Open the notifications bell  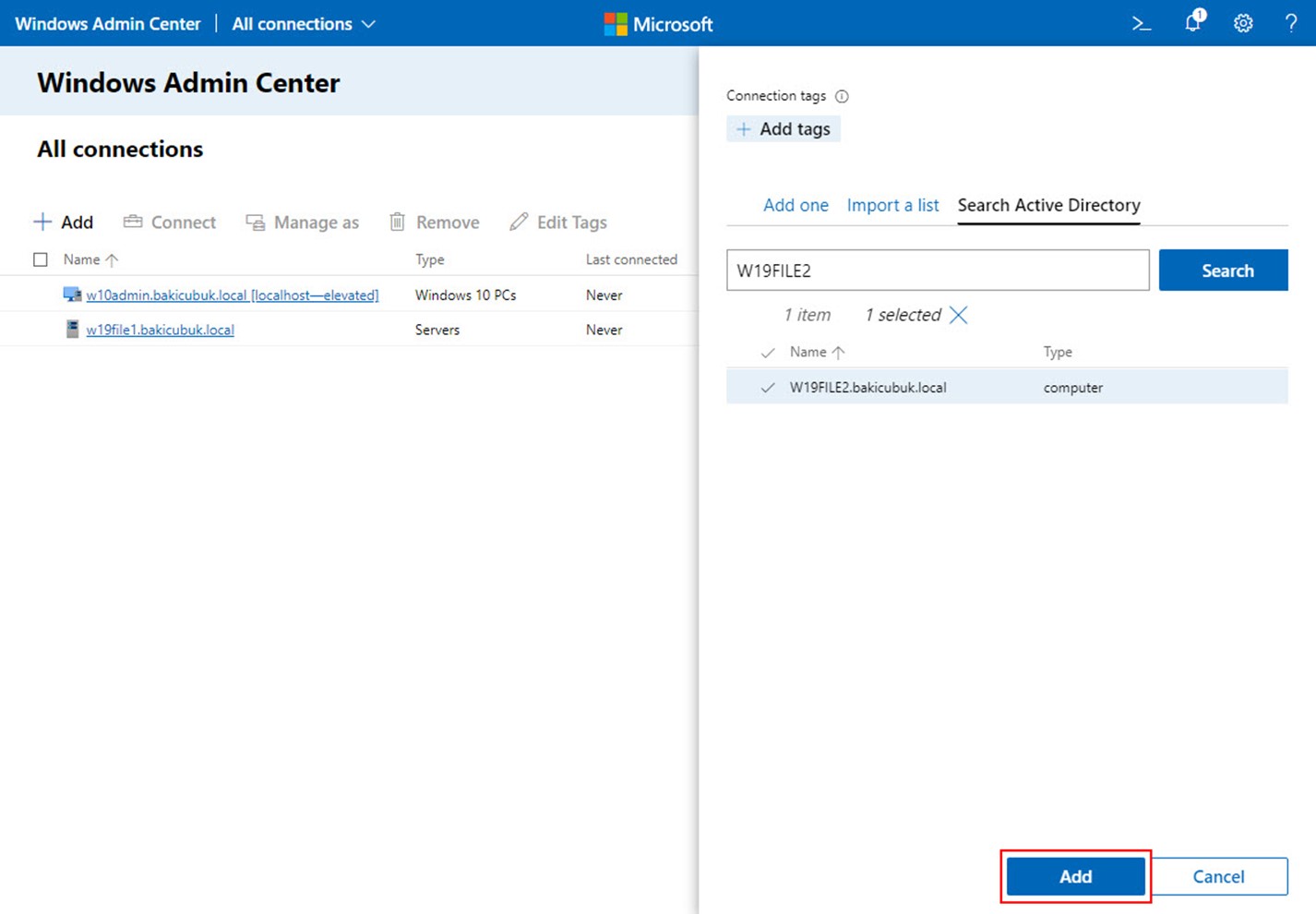1194,21
